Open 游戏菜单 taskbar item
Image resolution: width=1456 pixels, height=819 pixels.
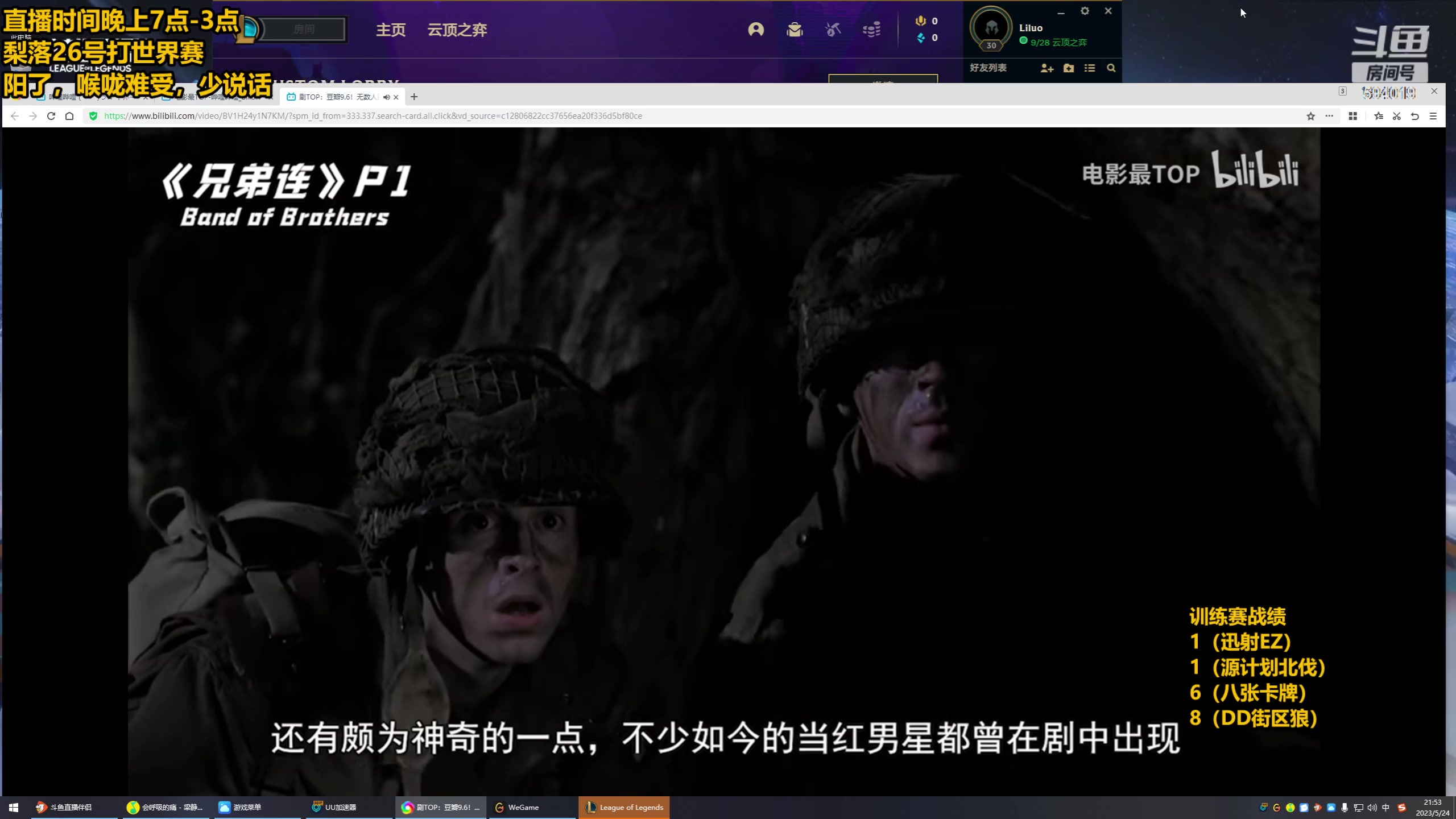pos(258,807)
